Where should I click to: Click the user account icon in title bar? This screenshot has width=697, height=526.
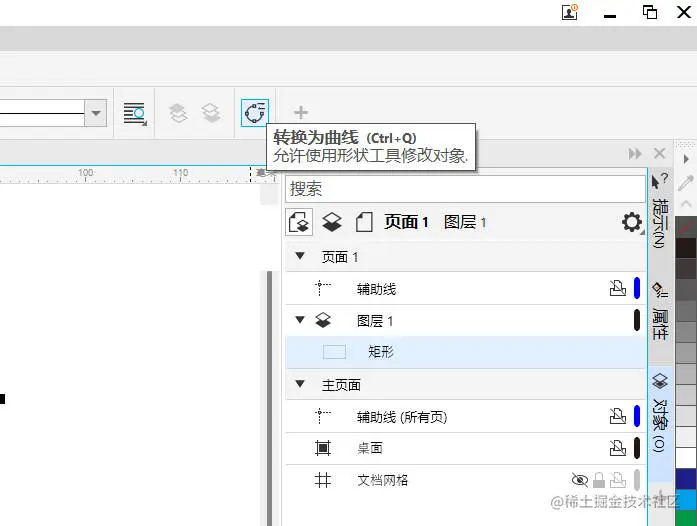569,12
